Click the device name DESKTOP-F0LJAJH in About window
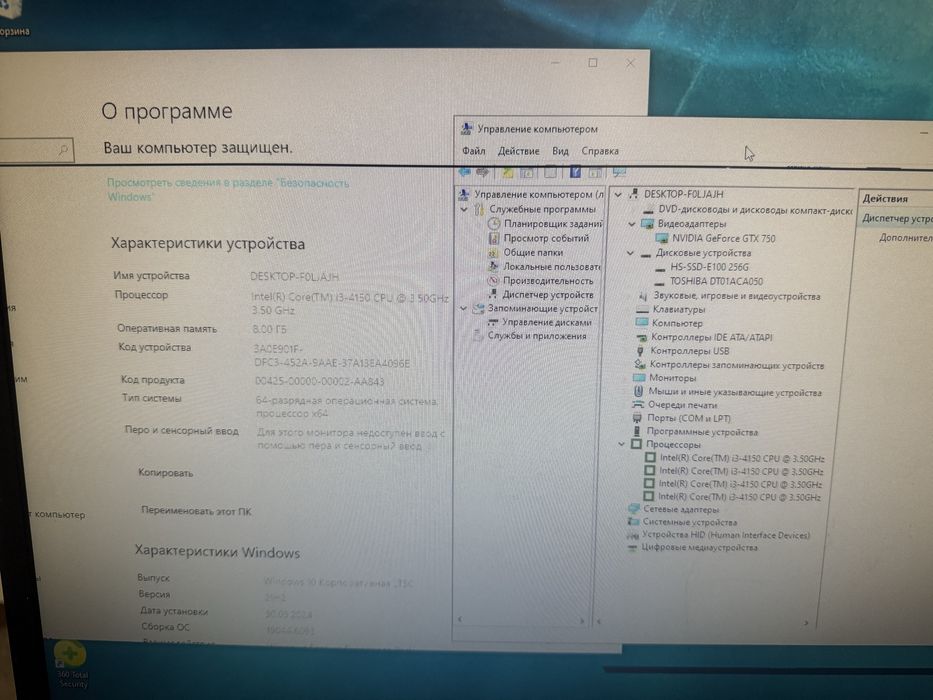 click(x=295, y=277)
